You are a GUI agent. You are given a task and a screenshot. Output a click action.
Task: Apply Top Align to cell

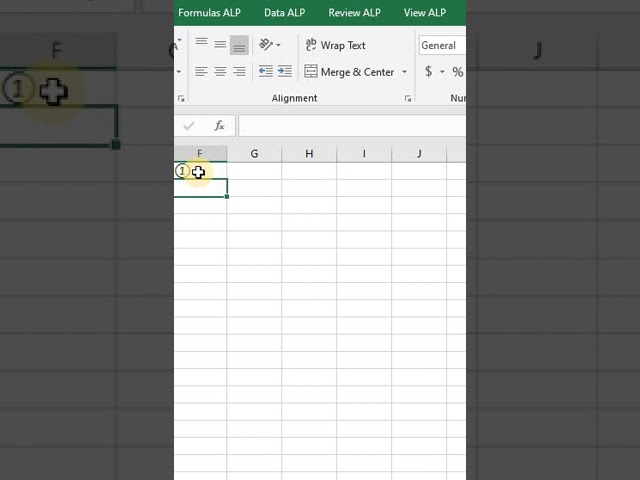tap(201, 44)
